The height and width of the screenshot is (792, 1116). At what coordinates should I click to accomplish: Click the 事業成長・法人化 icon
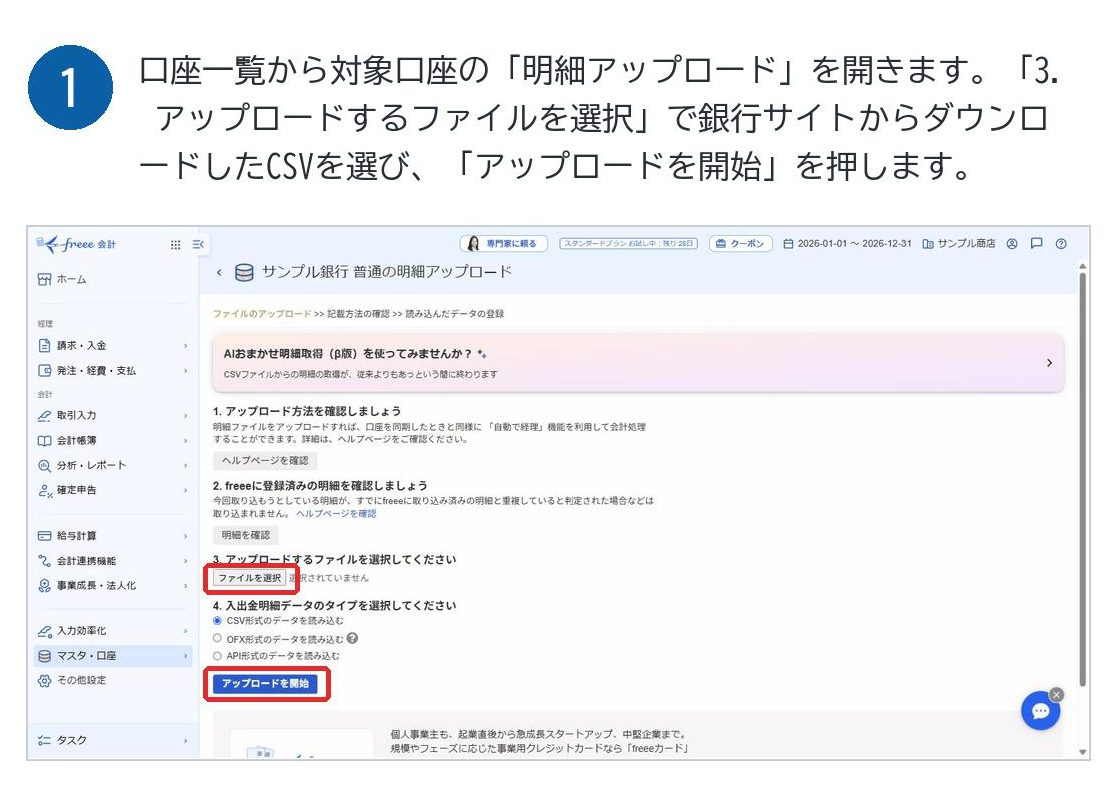[44, 586]
